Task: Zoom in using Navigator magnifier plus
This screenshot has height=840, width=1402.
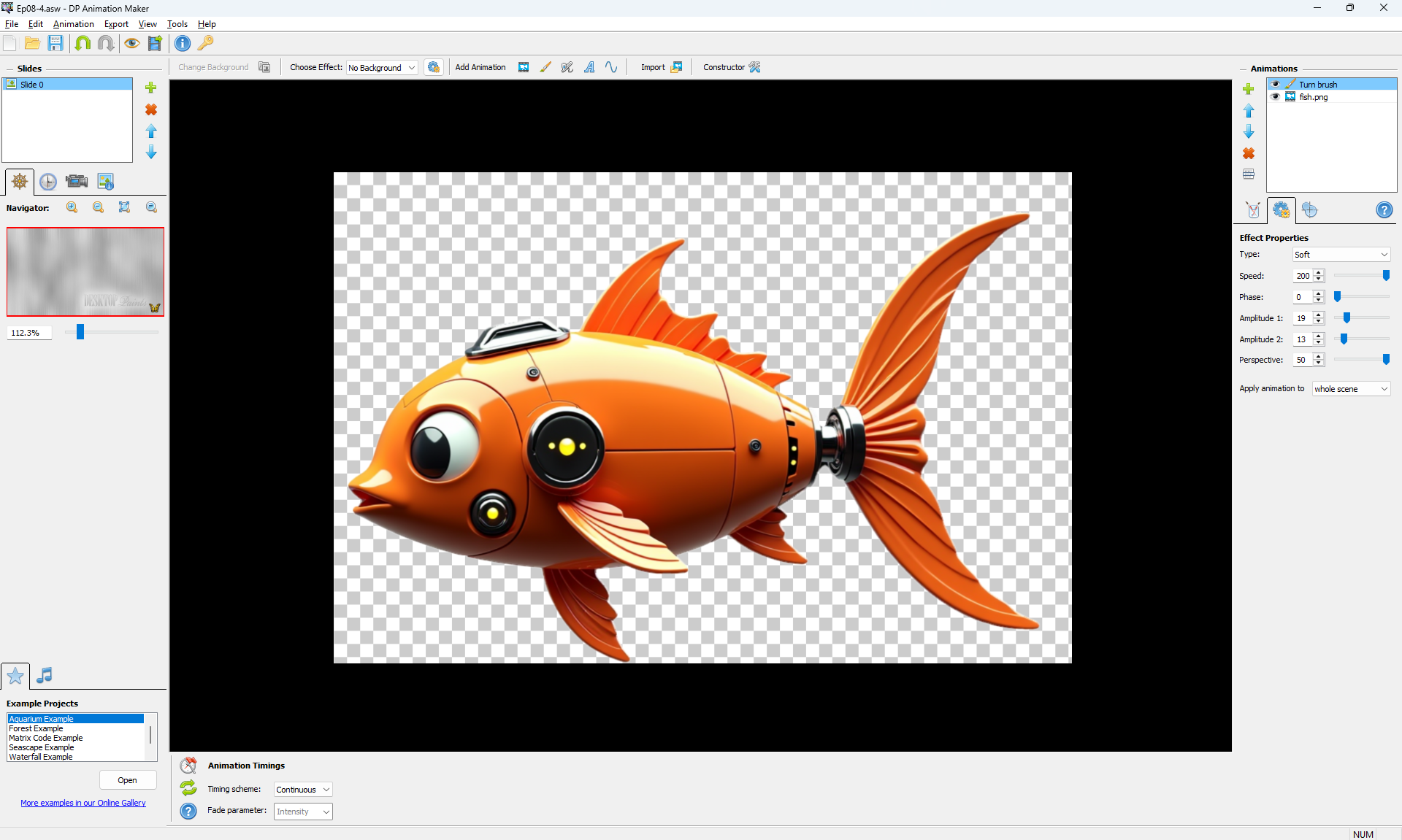Action: click(72, 207)
